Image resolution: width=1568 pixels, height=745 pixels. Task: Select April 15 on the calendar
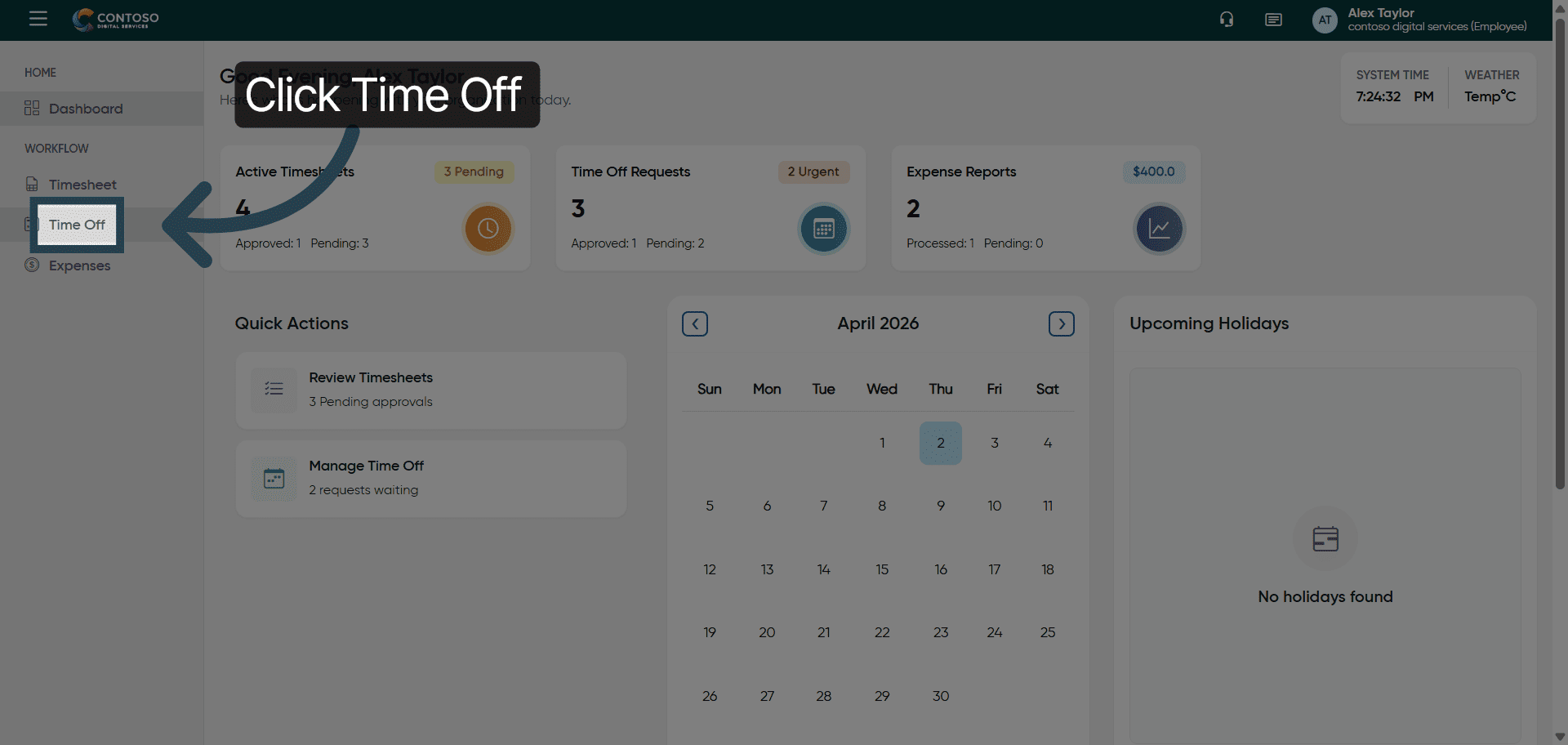[882, 569]
